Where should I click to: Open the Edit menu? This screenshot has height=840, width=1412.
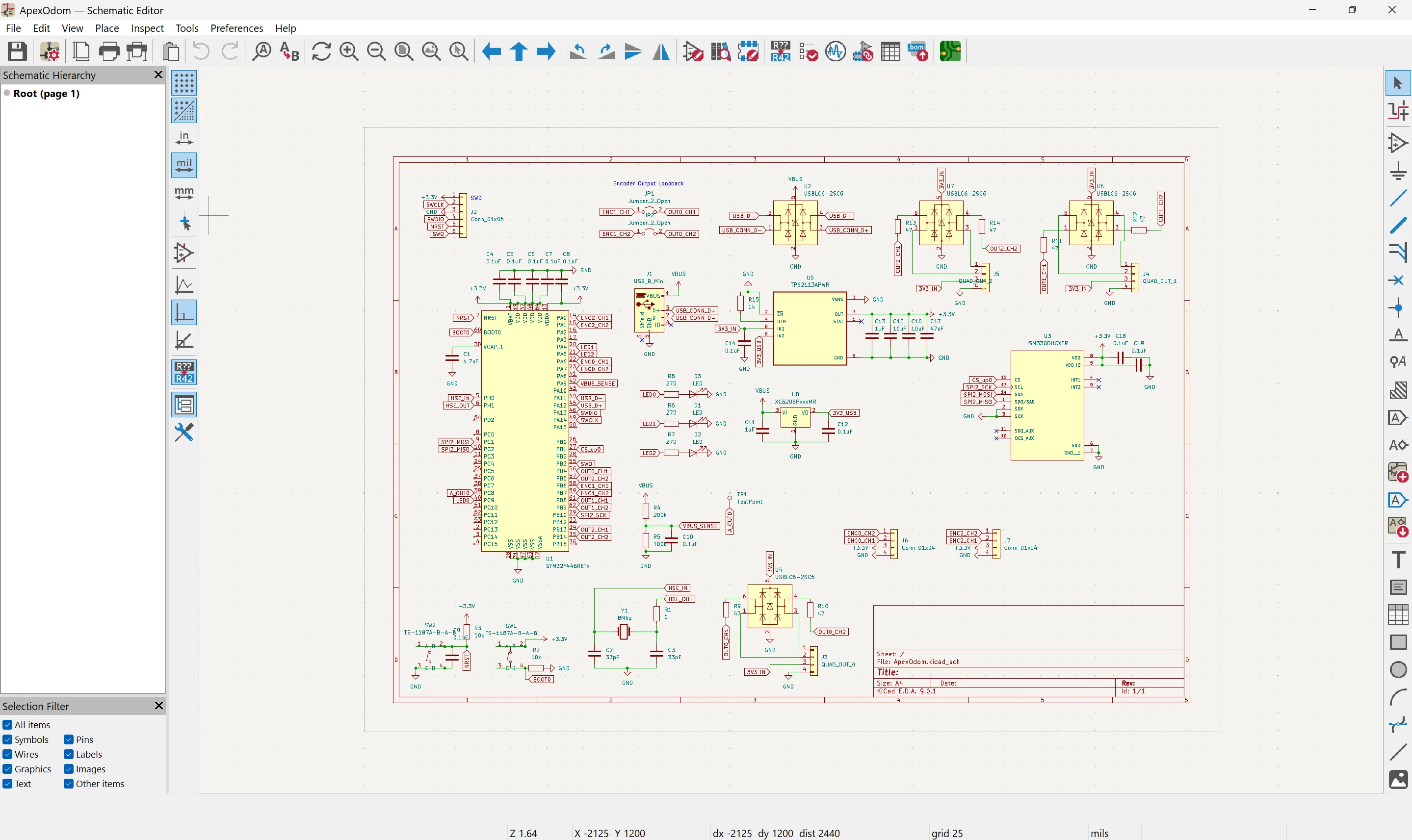coord(41,28)
